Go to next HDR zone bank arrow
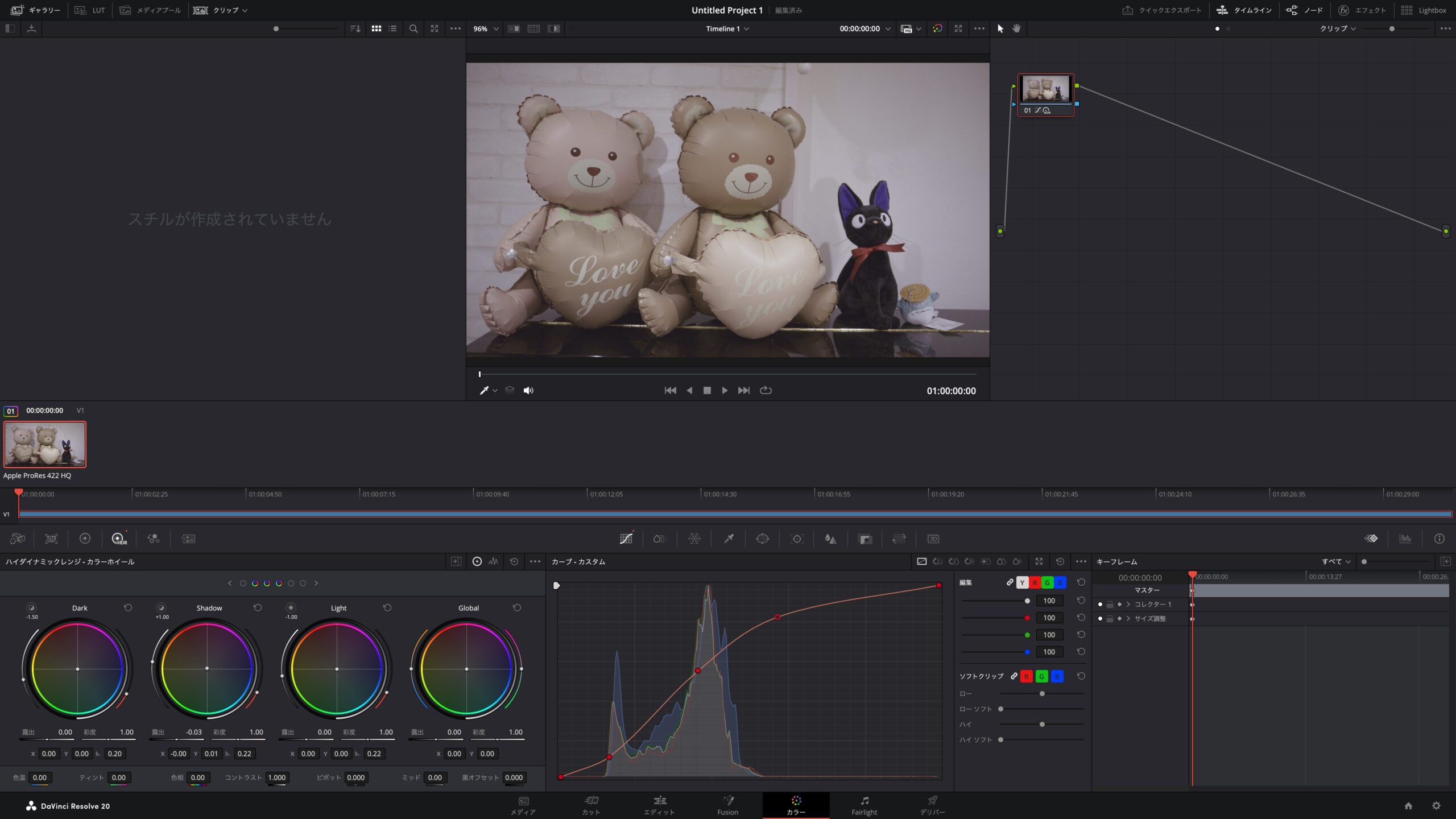This screenshot has height=819, width=1456. pos(316,583)
